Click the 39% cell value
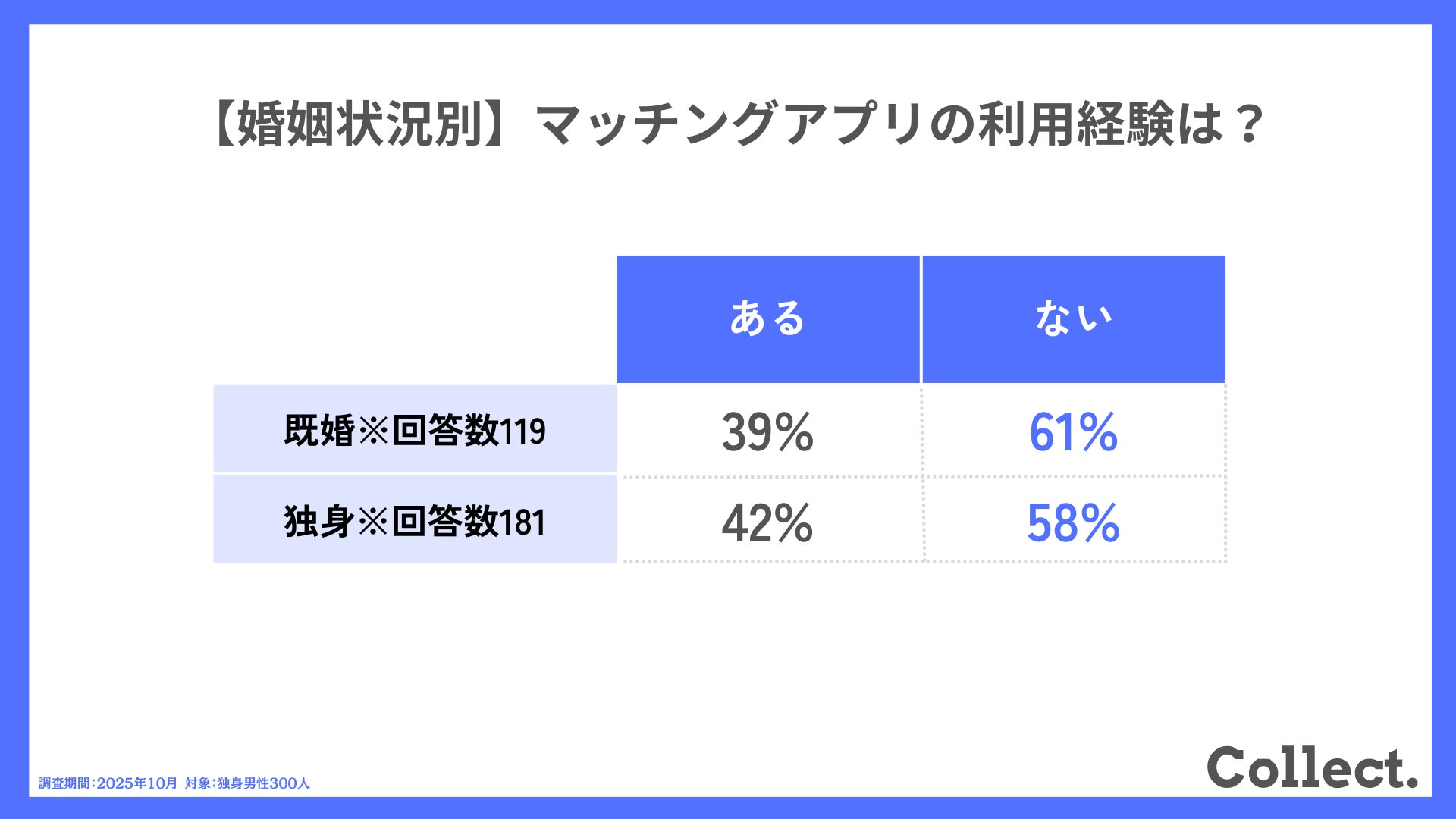The width and height of the screenshot is (1456, 819). 767,432
